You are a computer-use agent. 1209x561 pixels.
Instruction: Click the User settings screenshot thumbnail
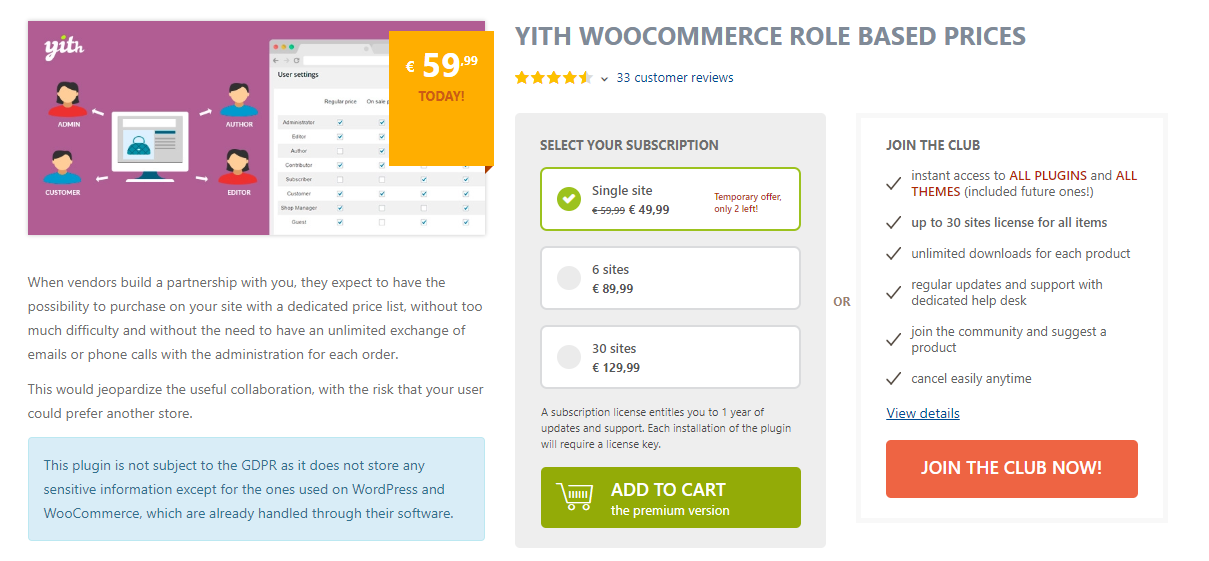click(330, 150)
